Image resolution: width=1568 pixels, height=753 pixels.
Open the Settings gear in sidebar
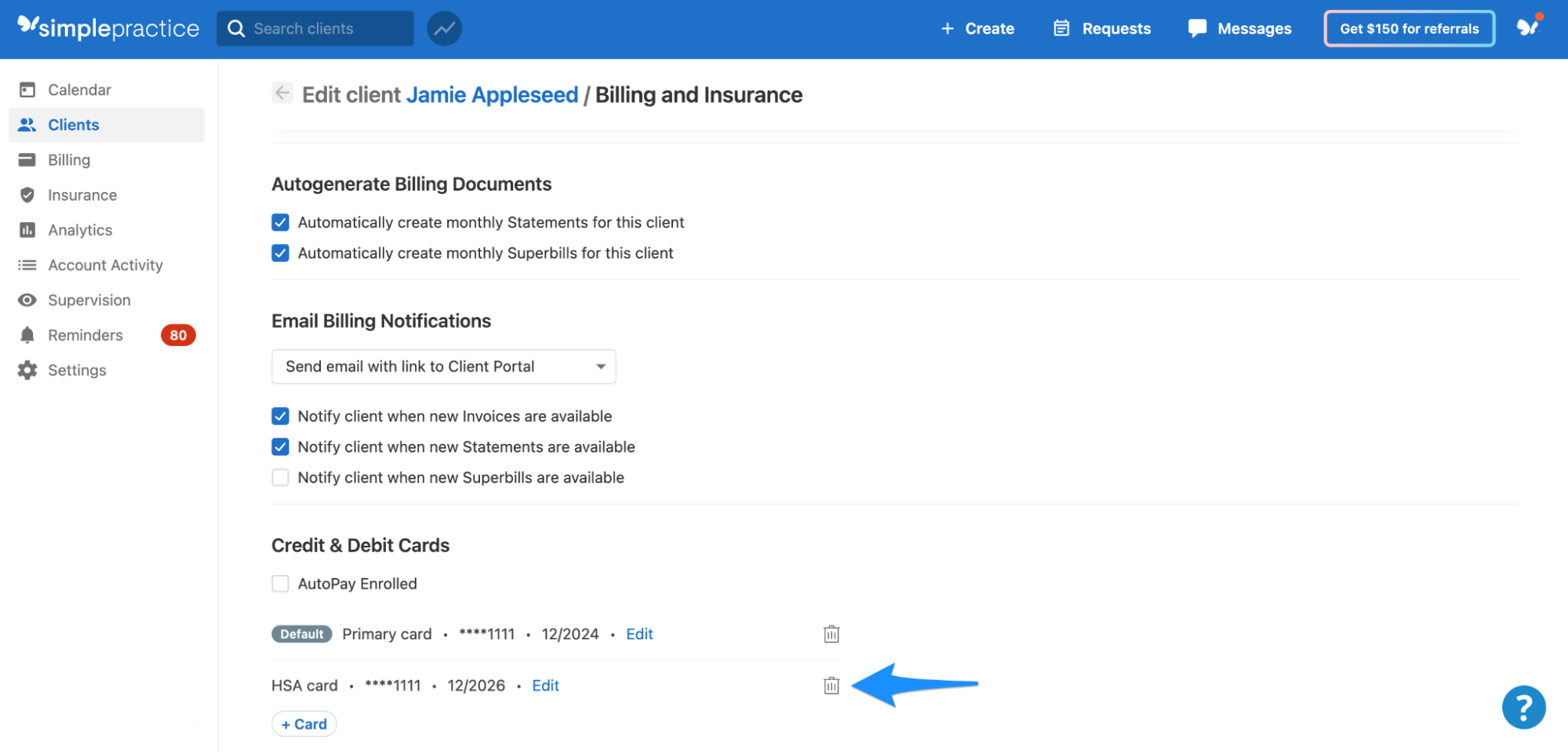[76, 369]
